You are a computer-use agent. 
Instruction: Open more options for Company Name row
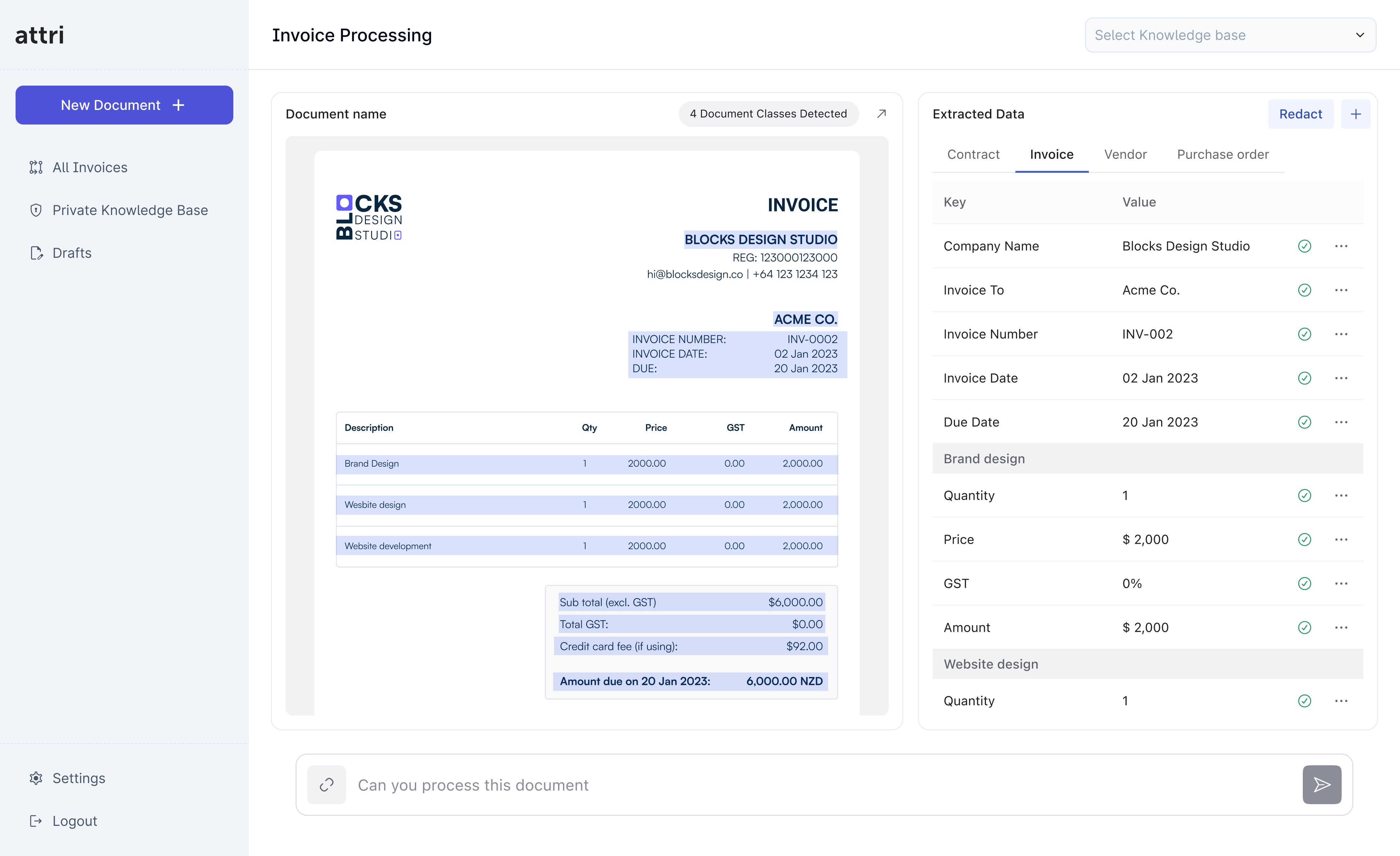pos(1341,246)
